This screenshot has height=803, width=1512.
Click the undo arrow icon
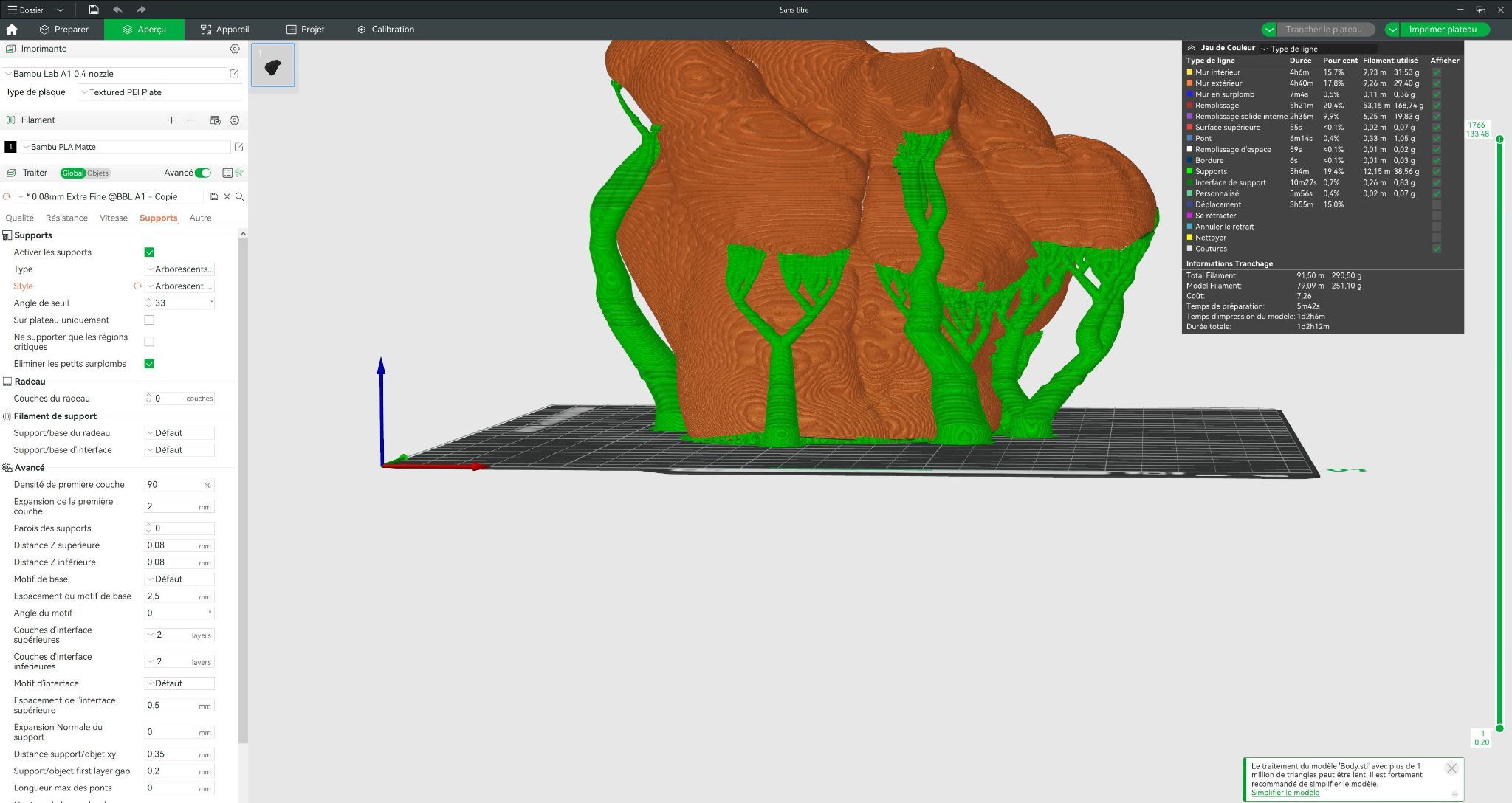tap(117, 10)
